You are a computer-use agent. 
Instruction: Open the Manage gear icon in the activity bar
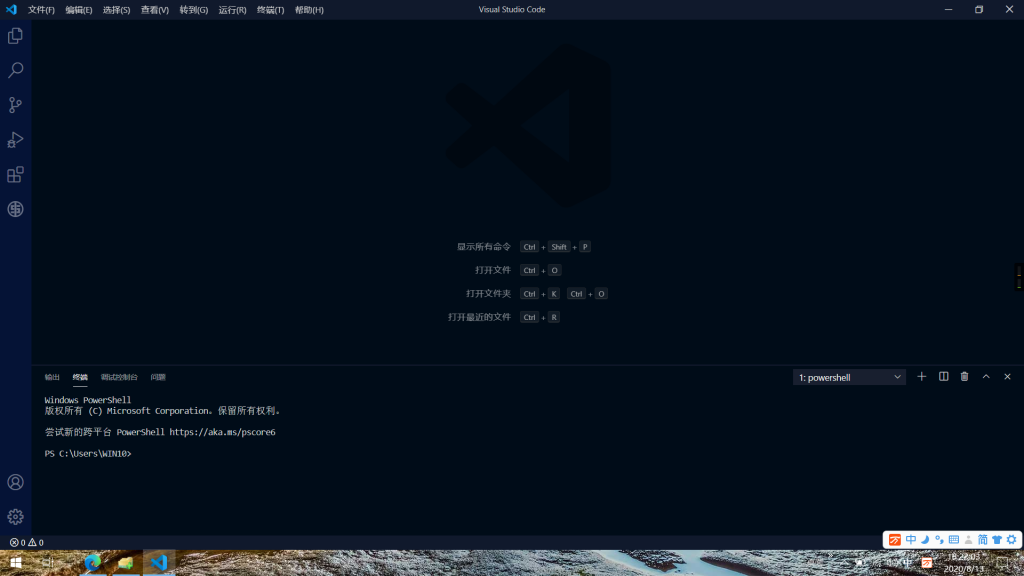click(x=15, y=517)
